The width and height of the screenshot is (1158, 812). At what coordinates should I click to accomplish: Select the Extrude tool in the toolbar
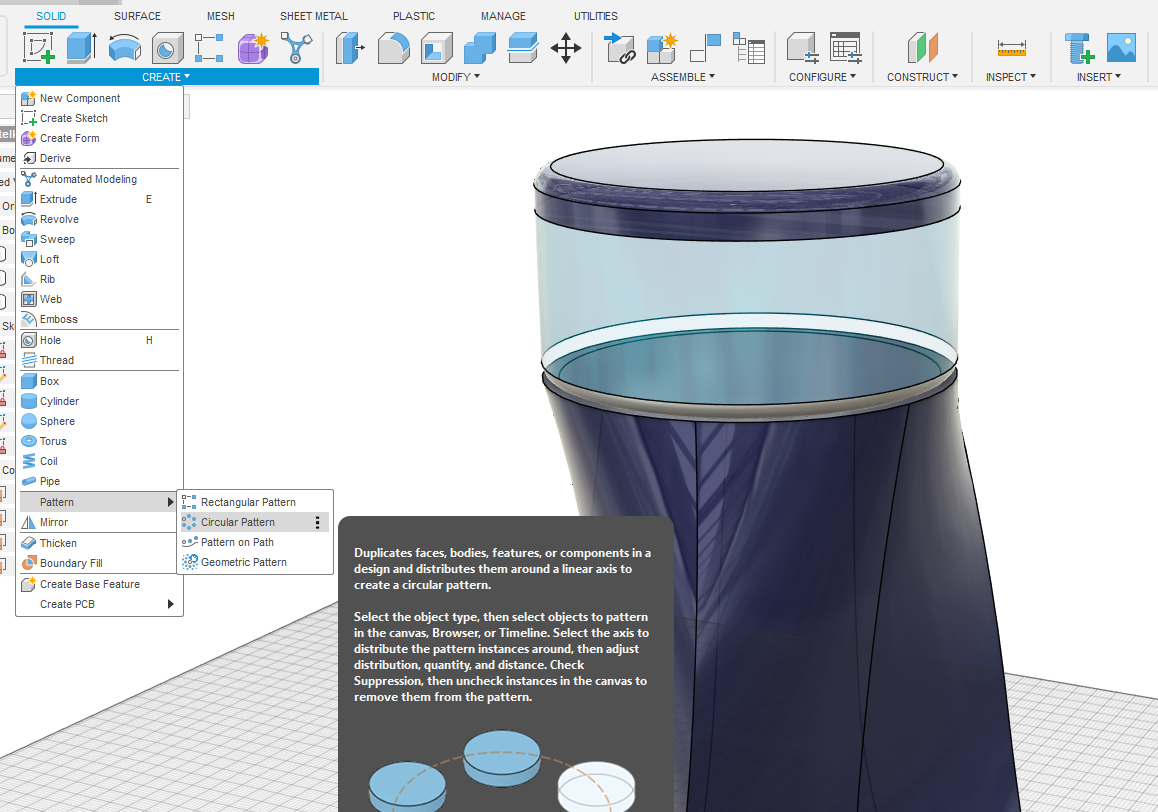coord(81,48)
